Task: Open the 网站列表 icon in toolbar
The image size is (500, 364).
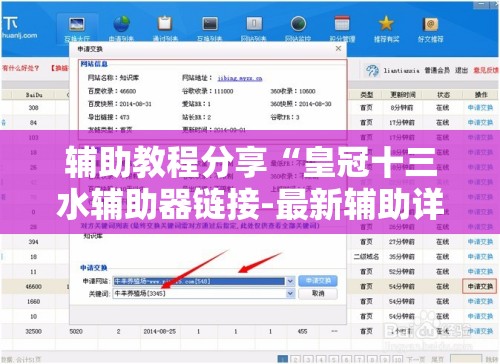Action: pos(254,24)
